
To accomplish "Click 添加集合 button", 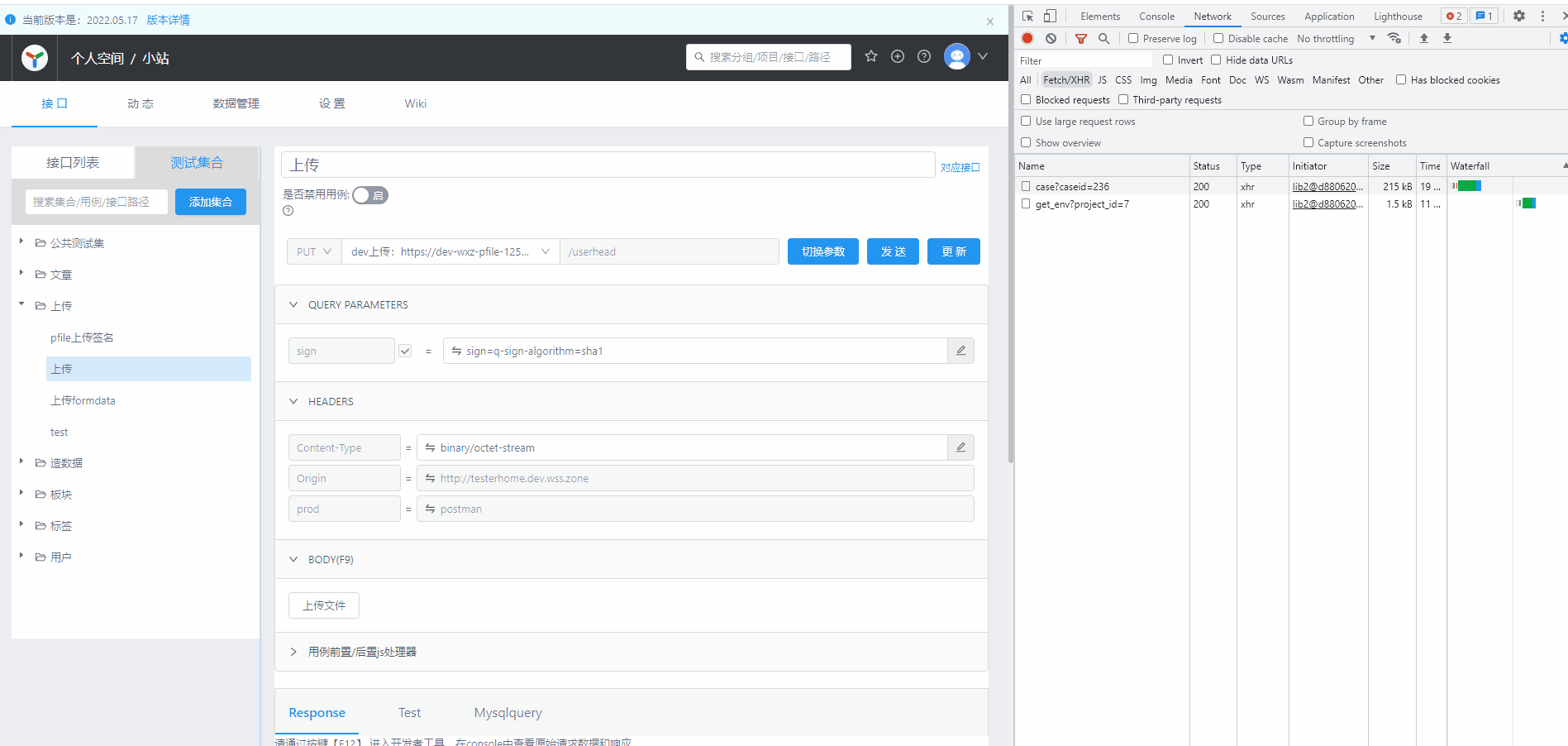I will (x=211, y=202).
